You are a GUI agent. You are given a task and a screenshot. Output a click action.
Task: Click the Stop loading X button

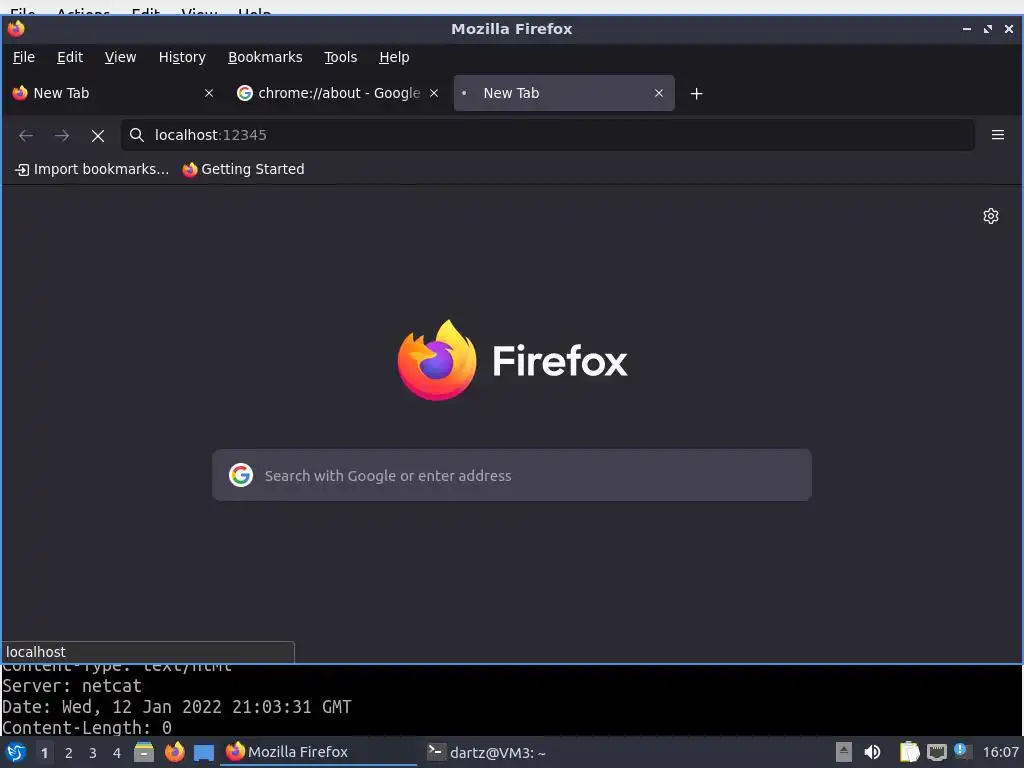98,135
